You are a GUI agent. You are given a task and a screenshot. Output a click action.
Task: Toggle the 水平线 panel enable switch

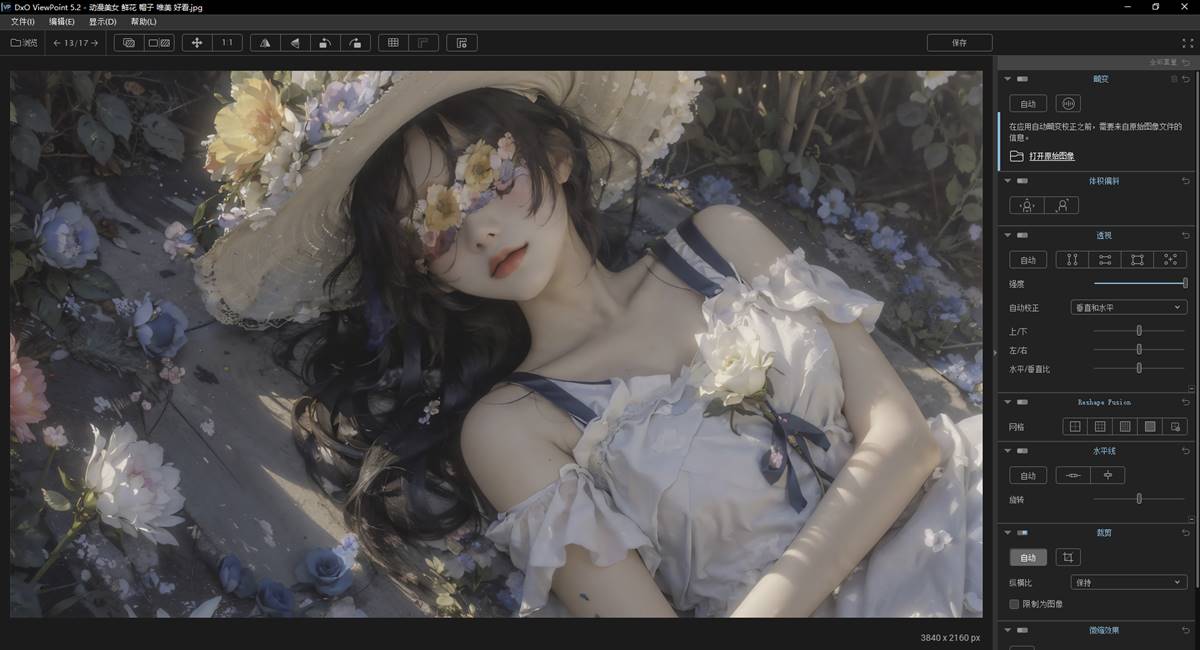[x=1021, y=451]
